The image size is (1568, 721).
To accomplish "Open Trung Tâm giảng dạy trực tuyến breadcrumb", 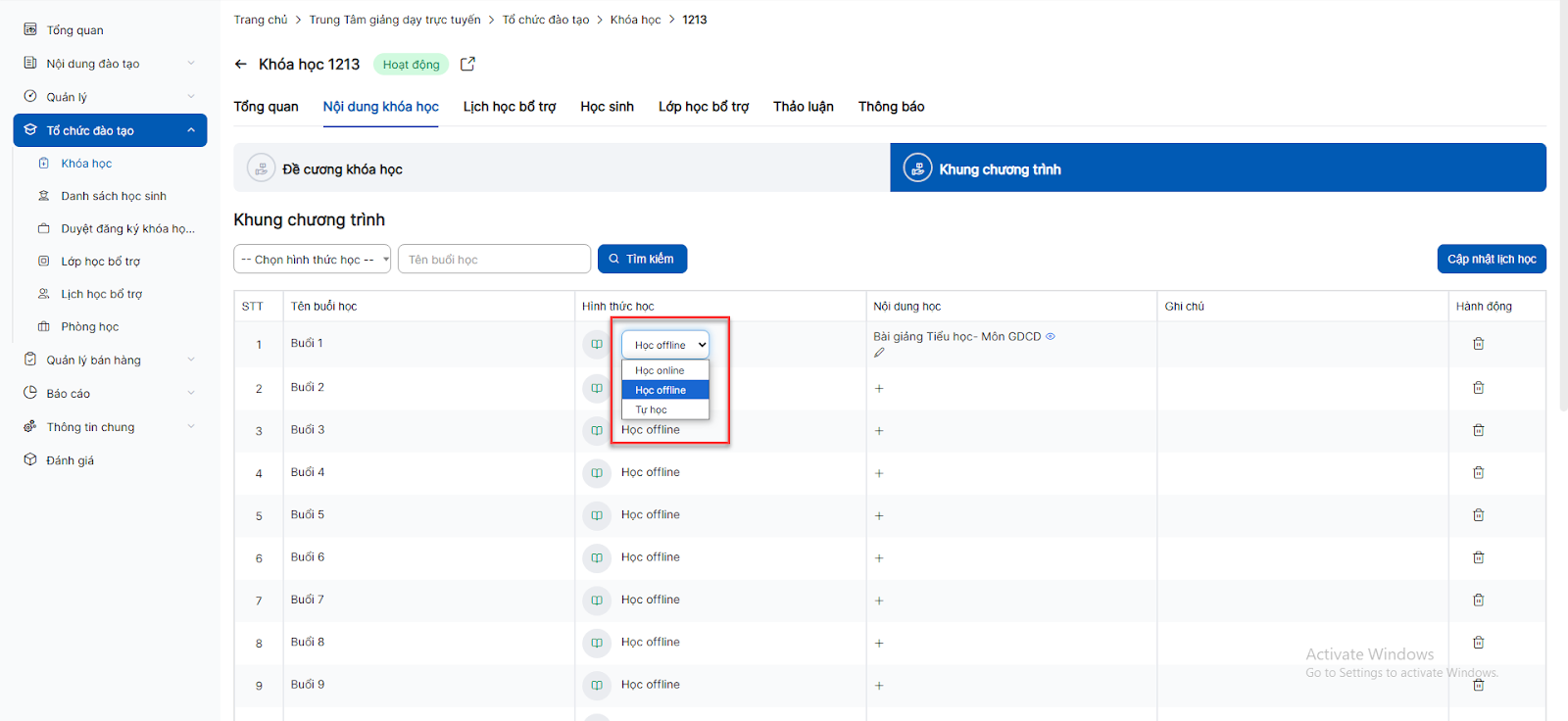I will 395,20.
